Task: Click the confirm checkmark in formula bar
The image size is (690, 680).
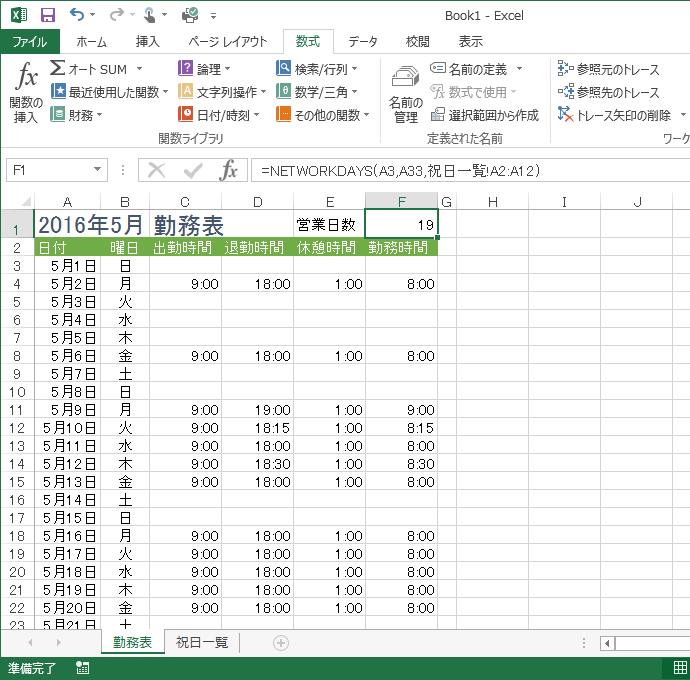Action: point(193,170)
